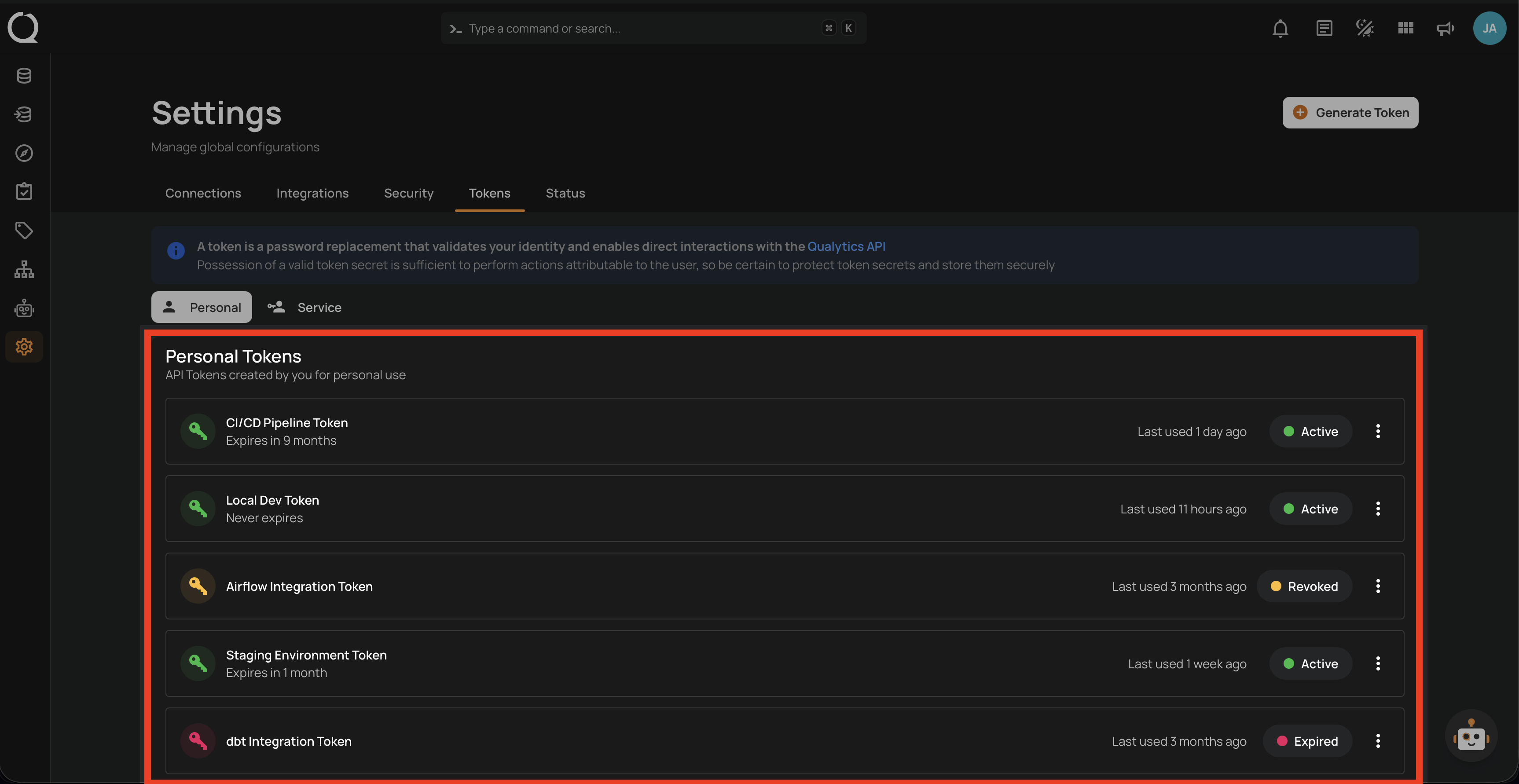Open the Qualytics API link

[846, 246]
